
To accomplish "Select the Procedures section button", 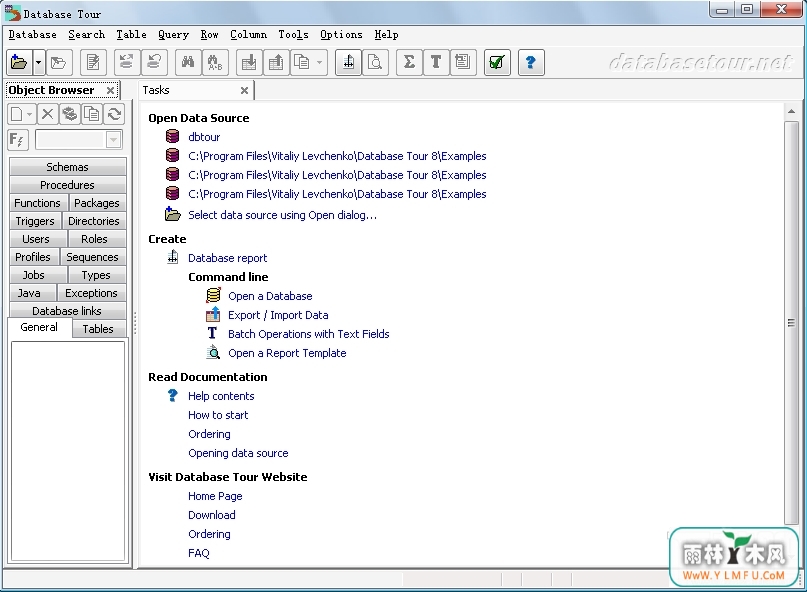I will 67,185.
